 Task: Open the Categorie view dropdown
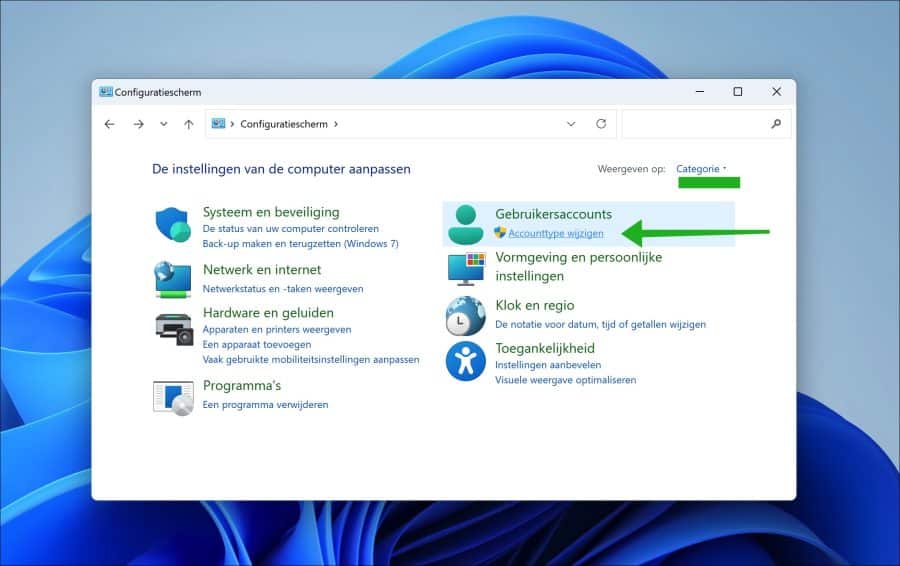tap(701, 169)
